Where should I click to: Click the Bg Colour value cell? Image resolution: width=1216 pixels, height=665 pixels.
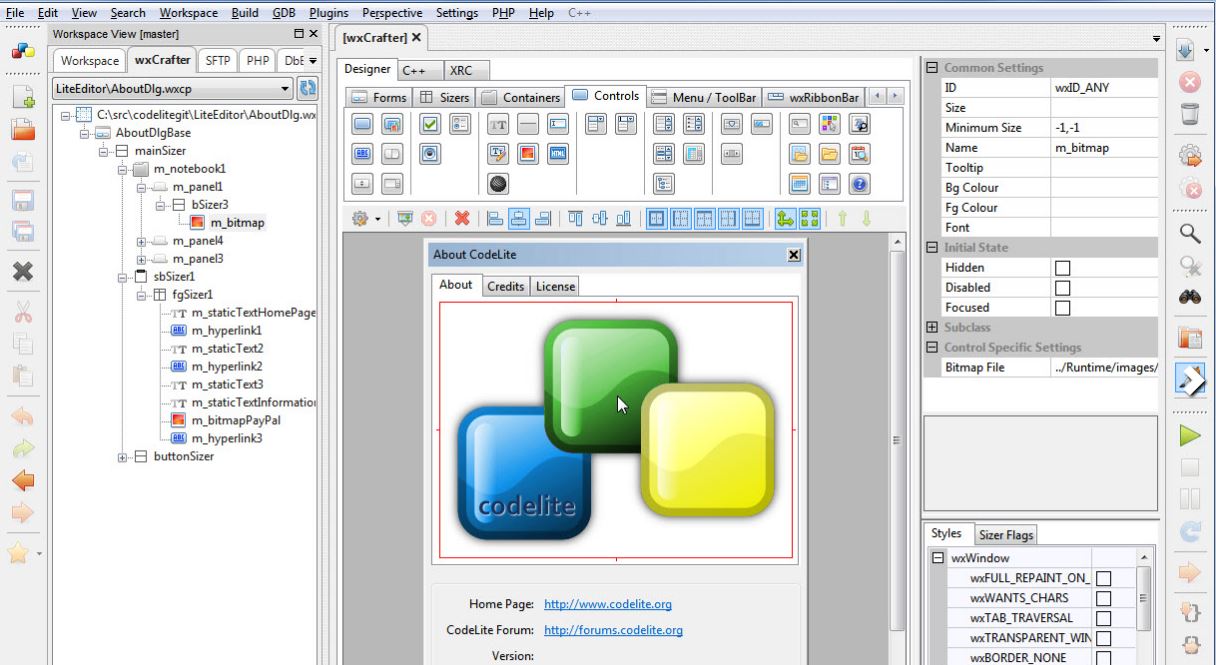click(x=1104, y=188)
